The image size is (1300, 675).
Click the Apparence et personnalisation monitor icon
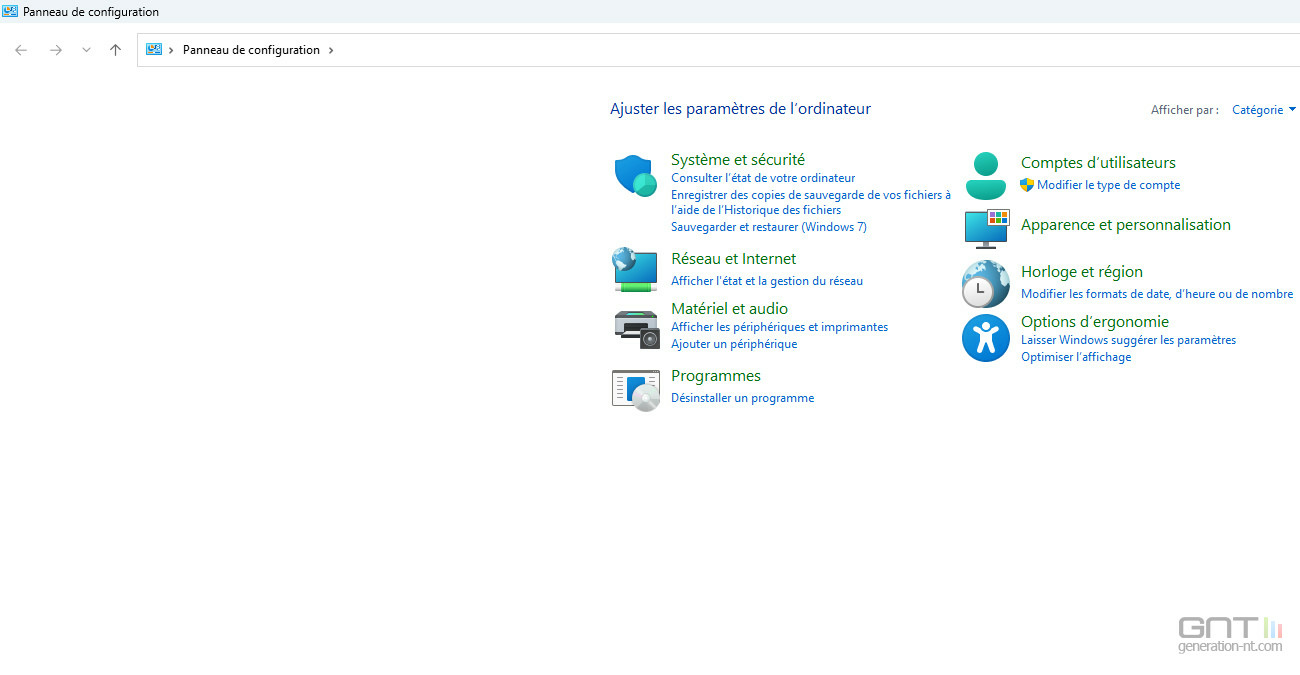tap(986, 228)
